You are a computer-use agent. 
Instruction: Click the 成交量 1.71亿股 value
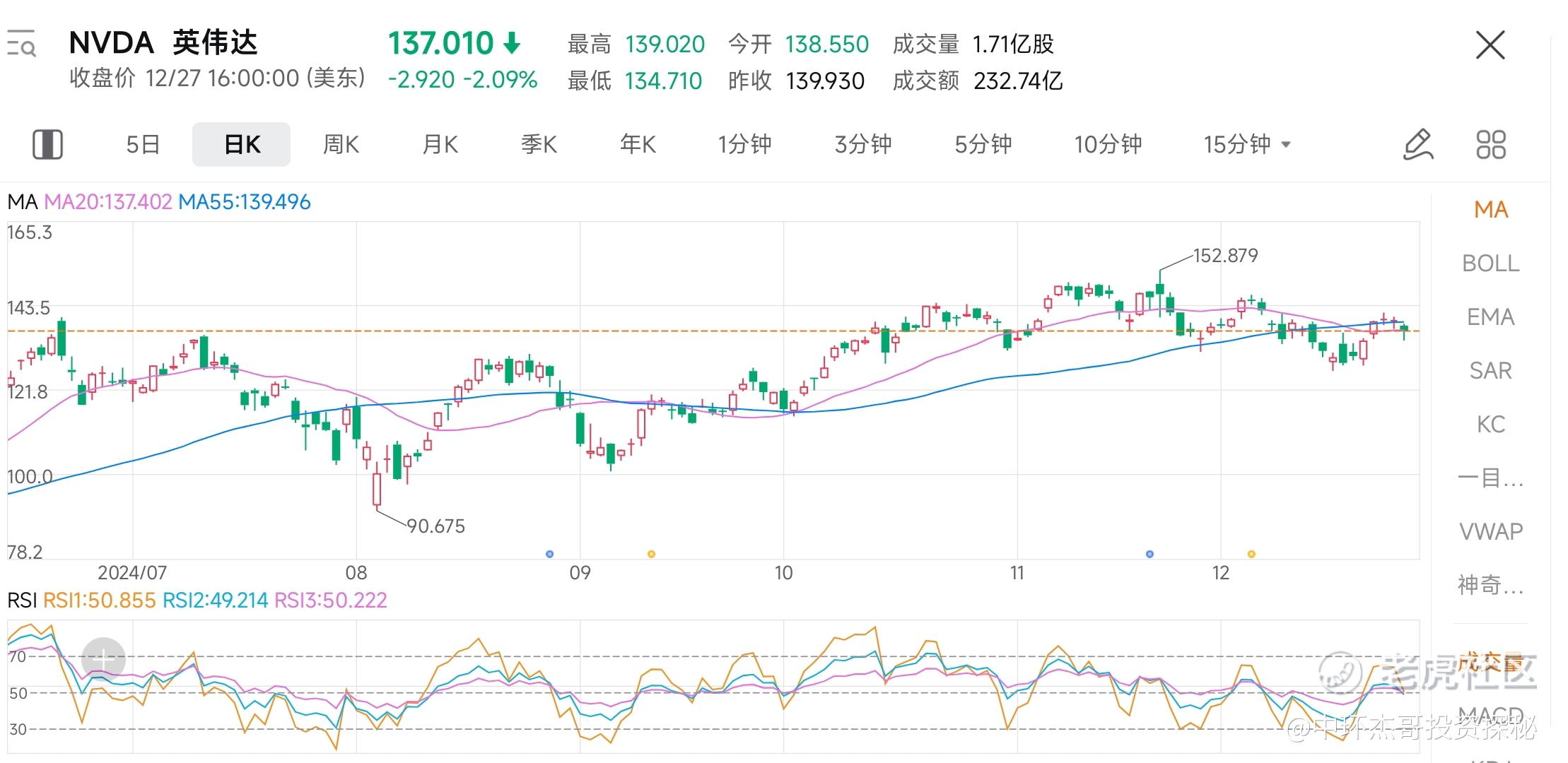coord(1013,45)
